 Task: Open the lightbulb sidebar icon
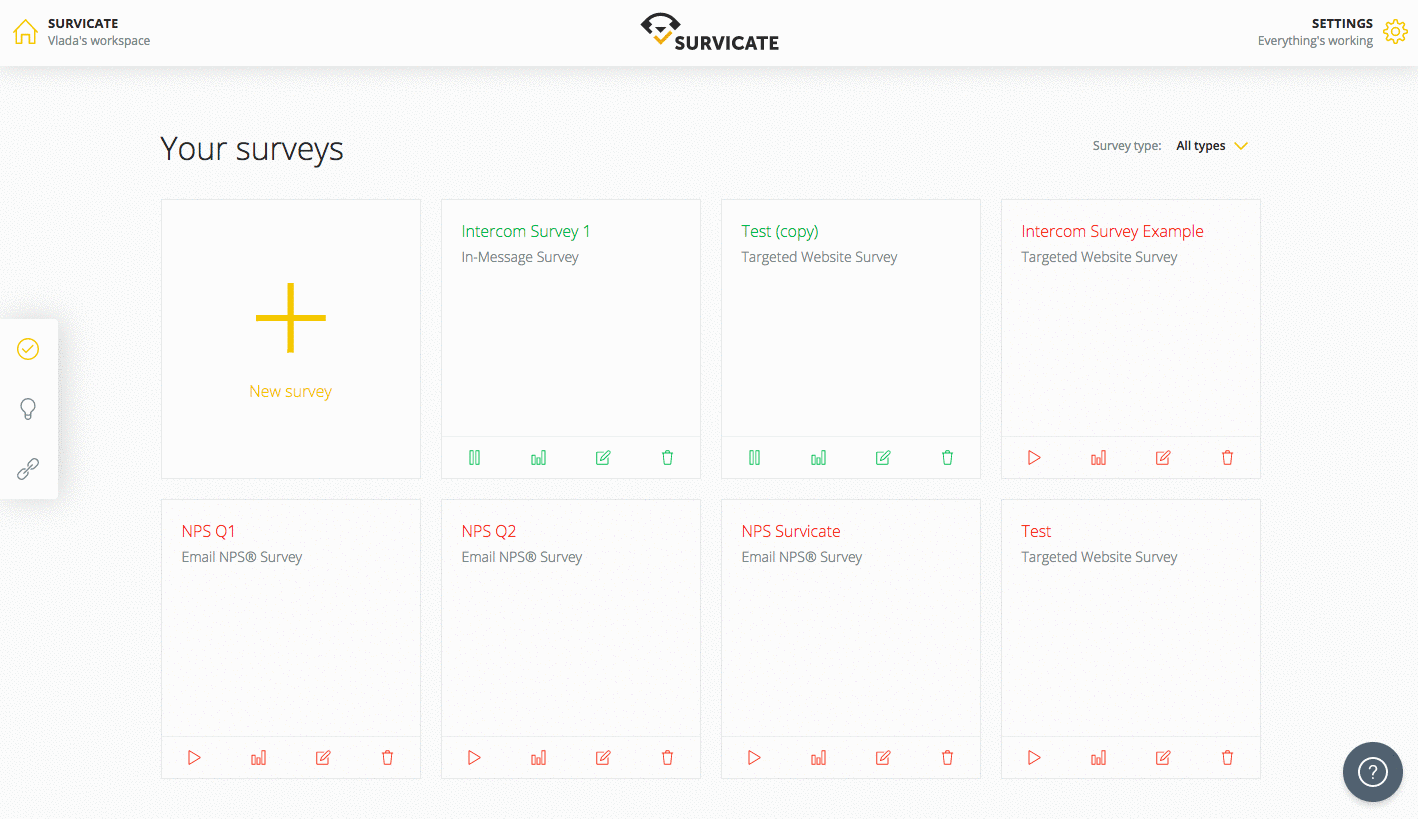(x=28, y=409)
